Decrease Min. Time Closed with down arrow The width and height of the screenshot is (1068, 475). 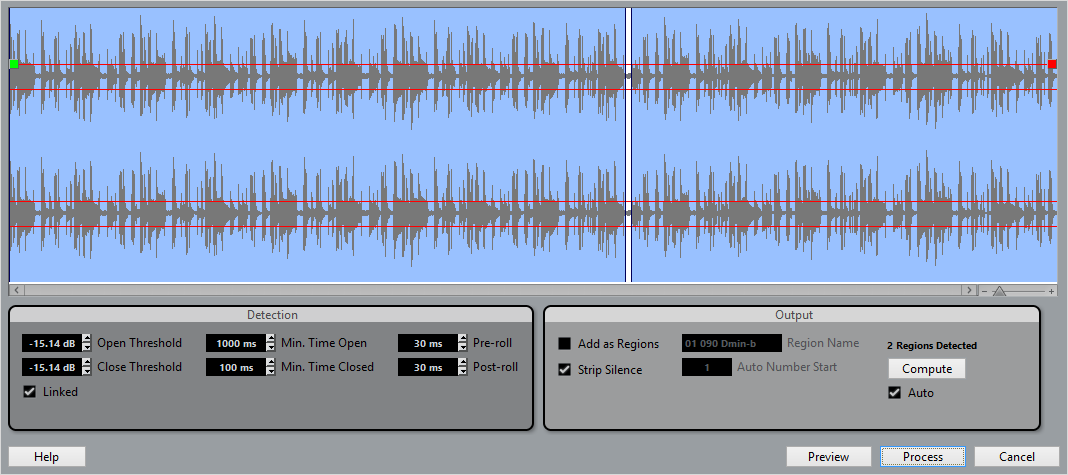(270, 371)
